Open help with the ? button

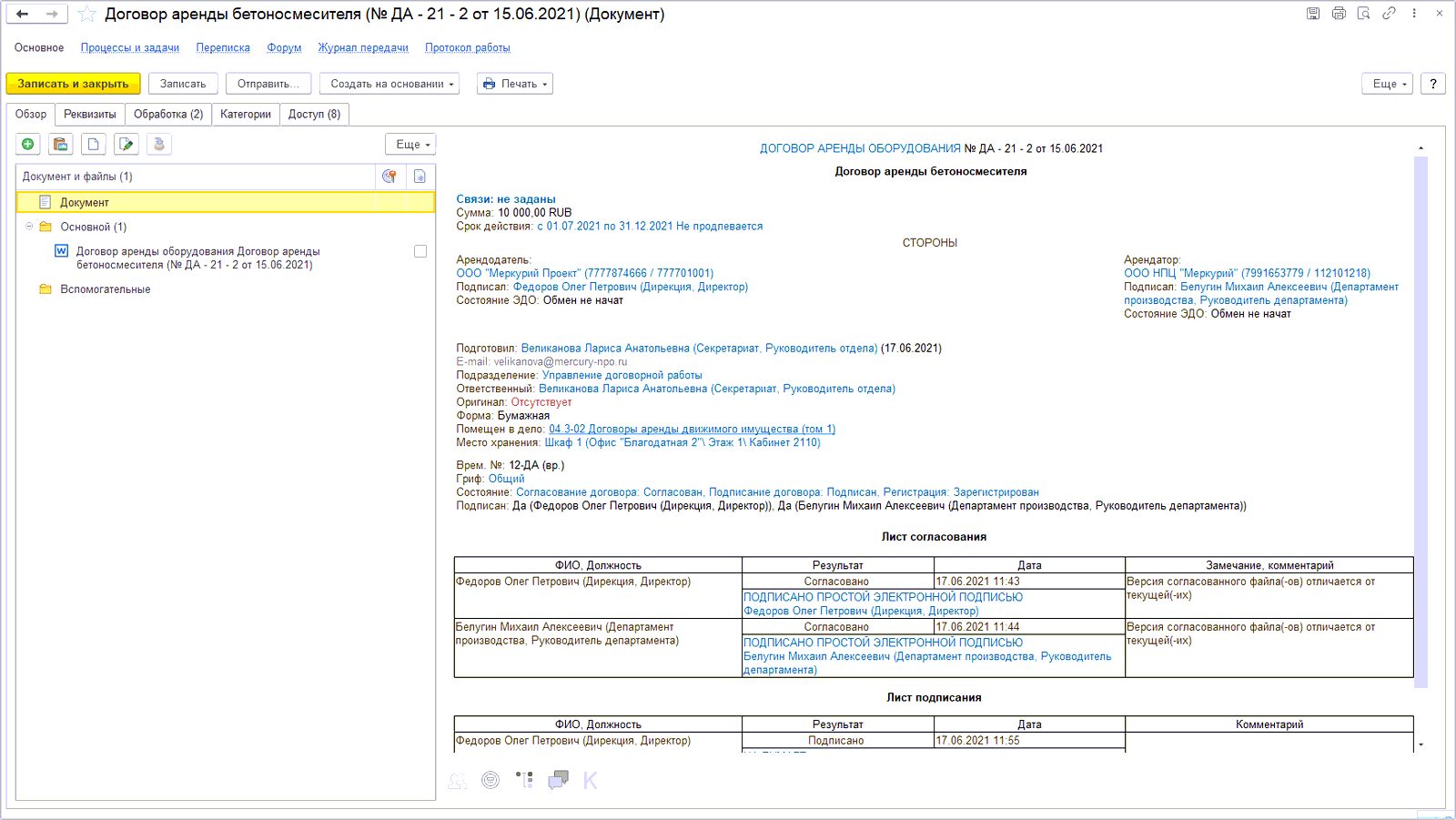tap(1433, 84)
